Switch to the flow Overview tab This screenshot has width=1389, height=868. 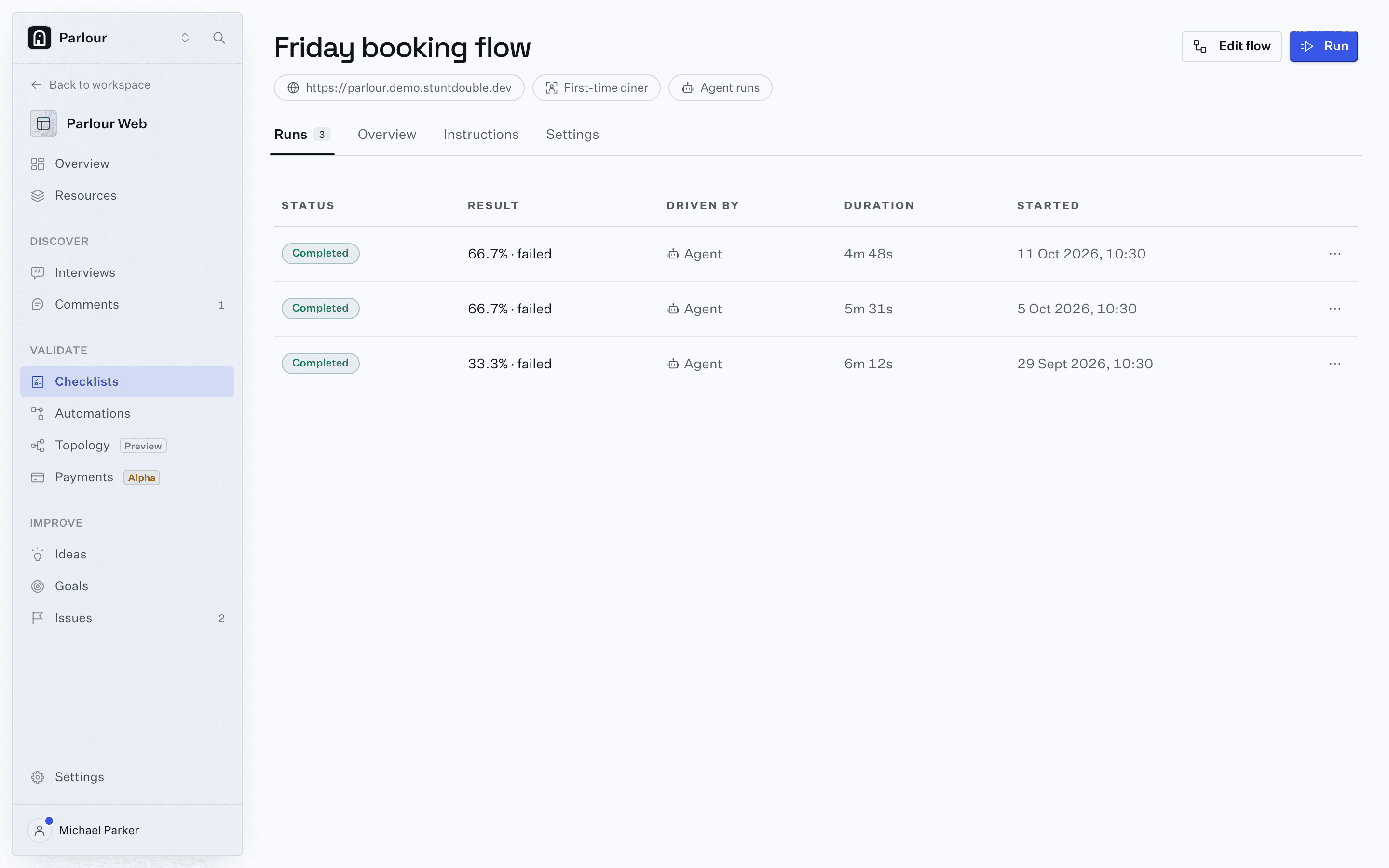coord(387,135)
